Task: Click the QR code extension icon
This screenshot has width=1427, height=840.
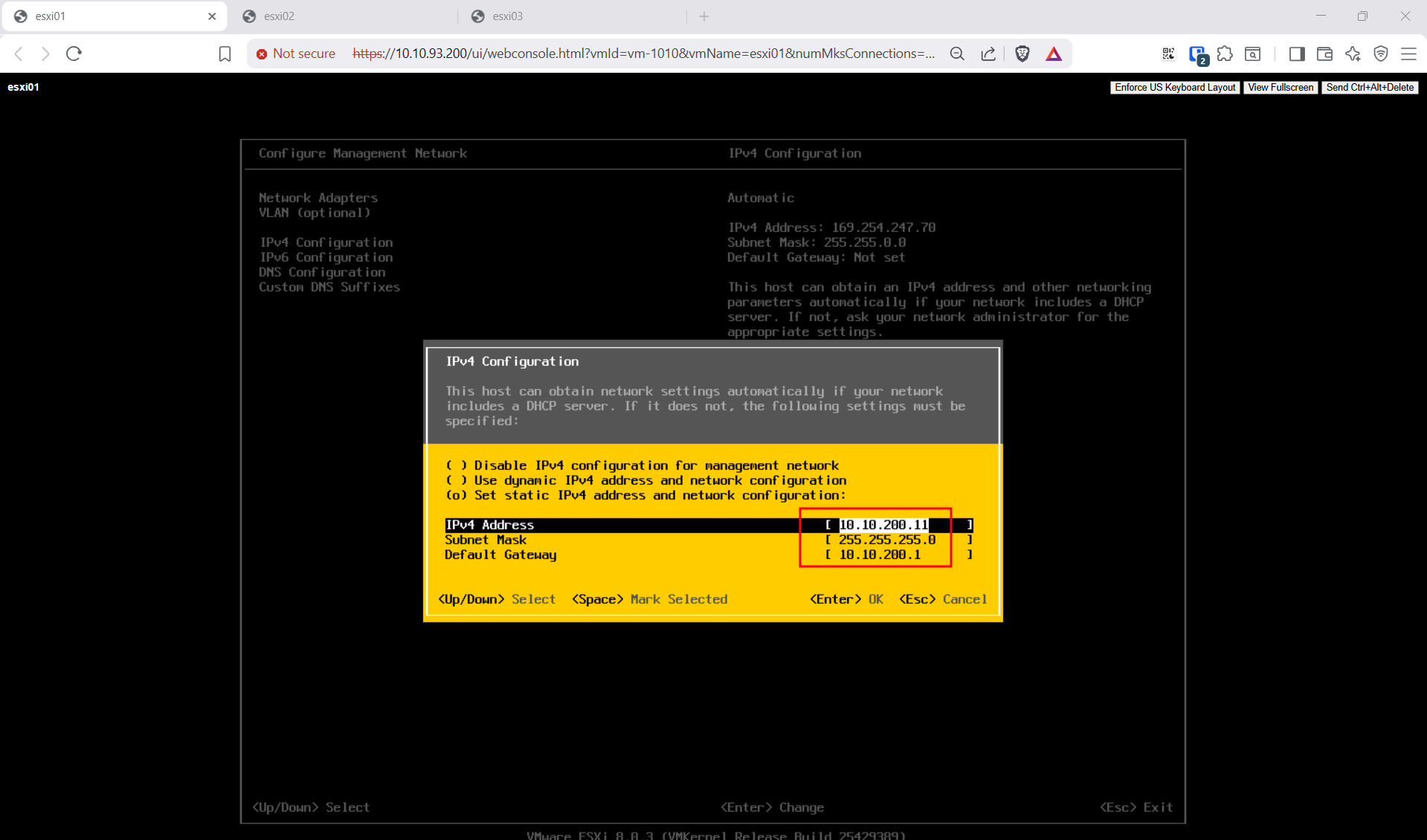Action: click(1168, 54)
